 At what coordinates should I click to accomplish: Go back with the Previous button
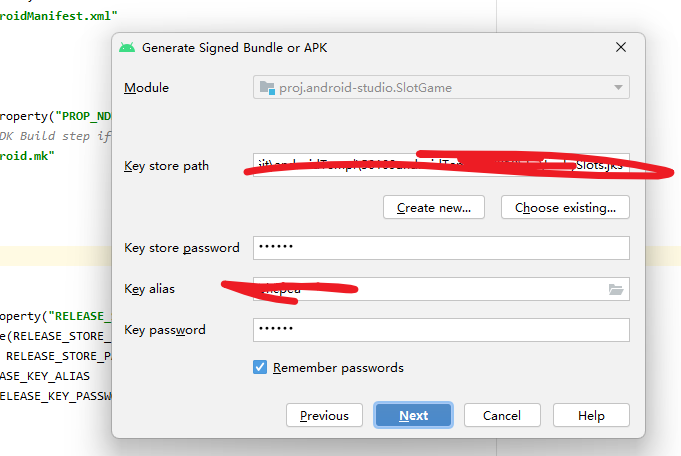[324, 415]
